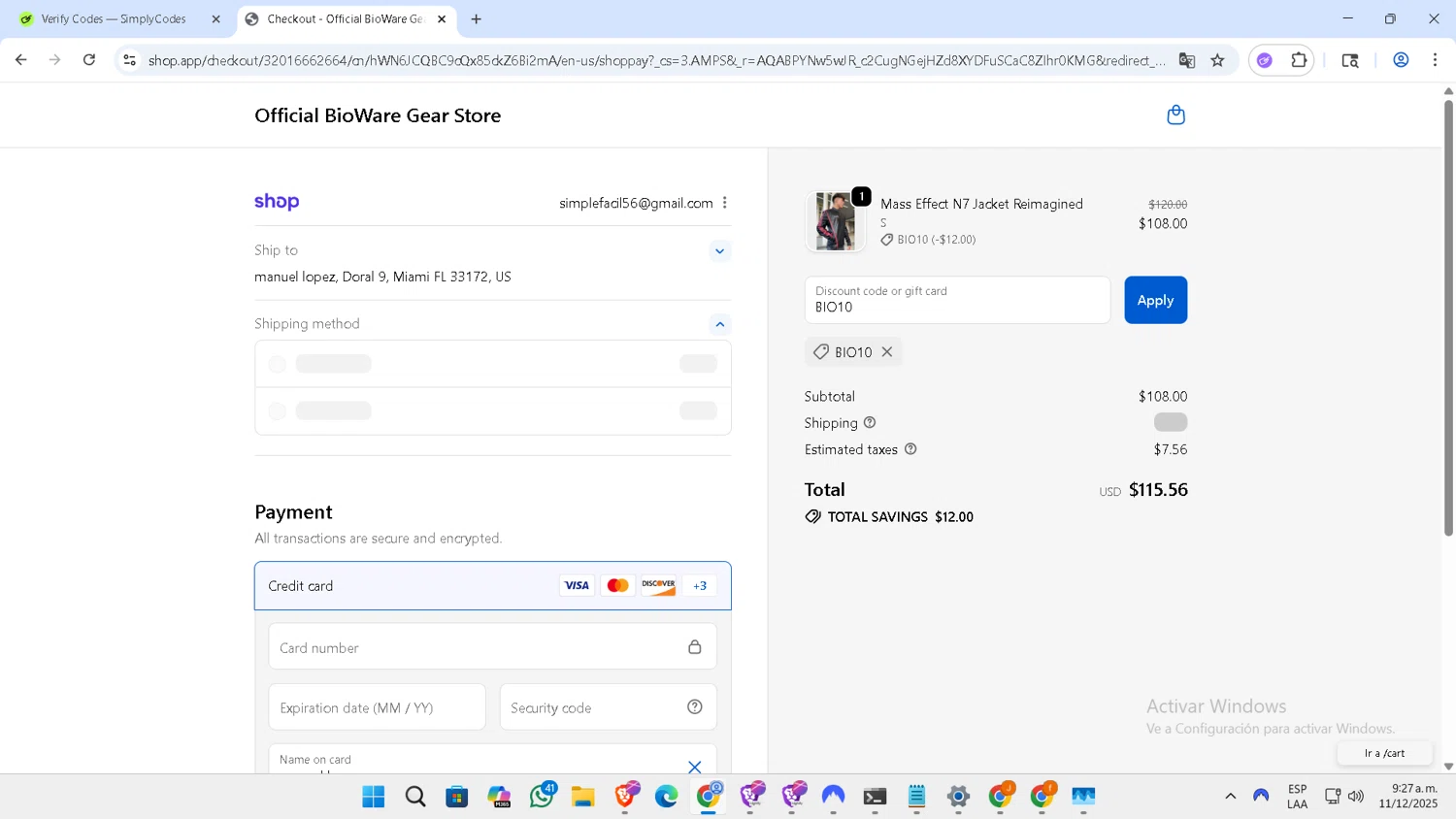Translate this page icon
The image size is (1456, 819).
(1186, 60)
